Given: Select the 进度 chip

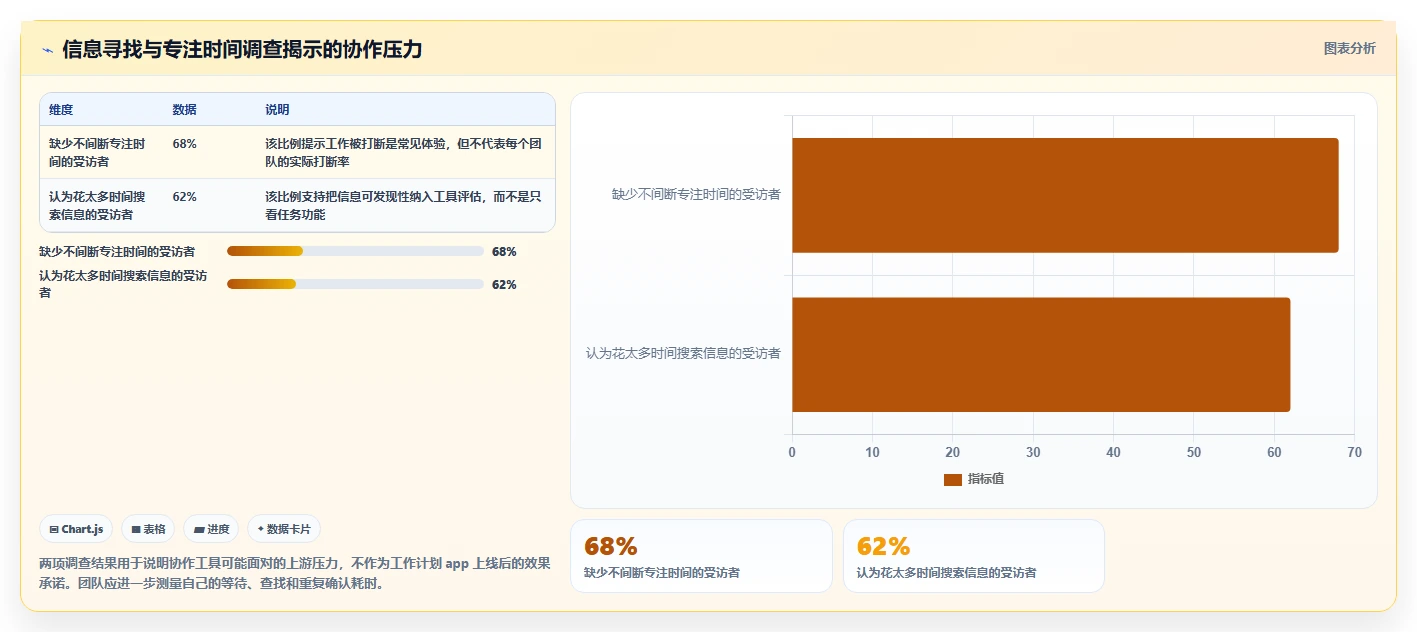Looking at the screenshot, I should 211,529.
